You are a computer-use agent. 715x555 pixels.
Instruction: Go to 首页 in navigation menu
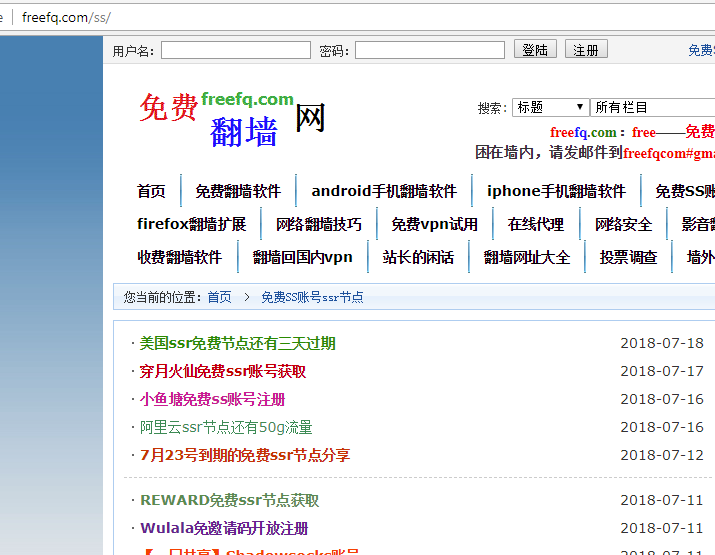(x=151, y=191)
